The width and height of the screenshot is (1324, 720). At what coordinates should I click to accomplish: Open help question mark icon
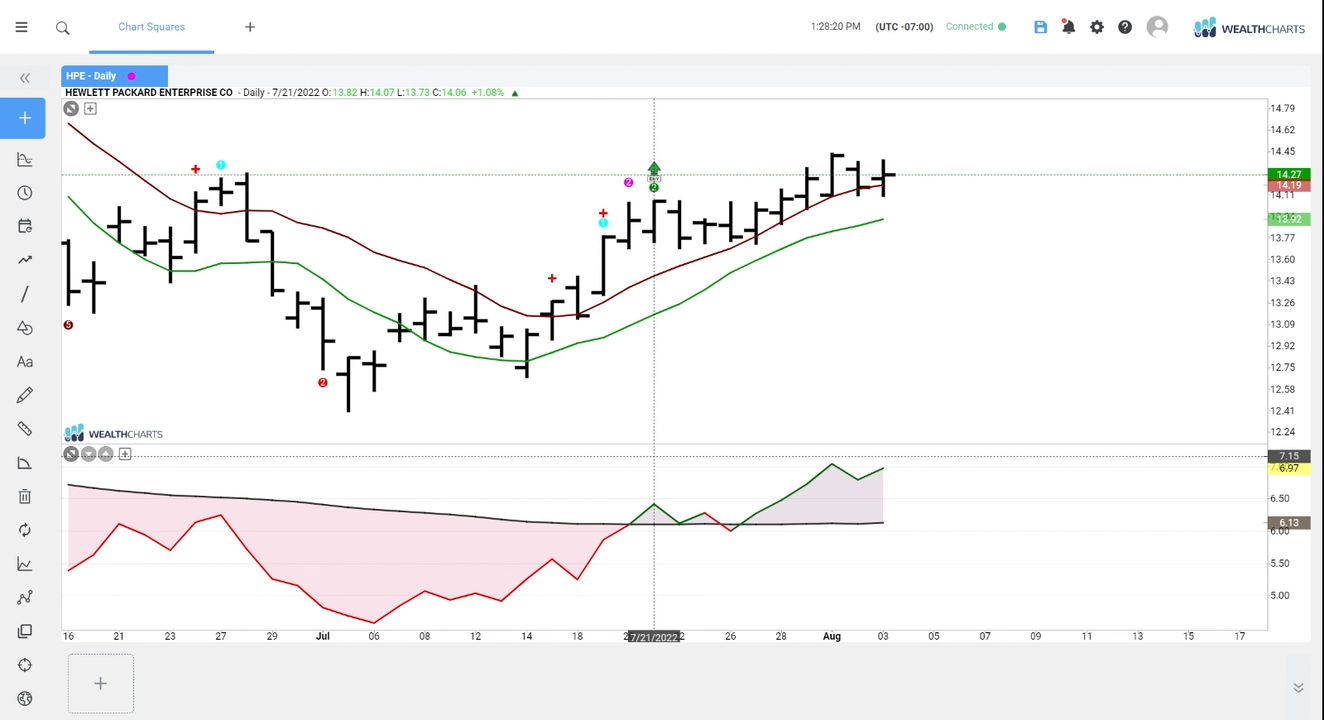[1125, 27]
